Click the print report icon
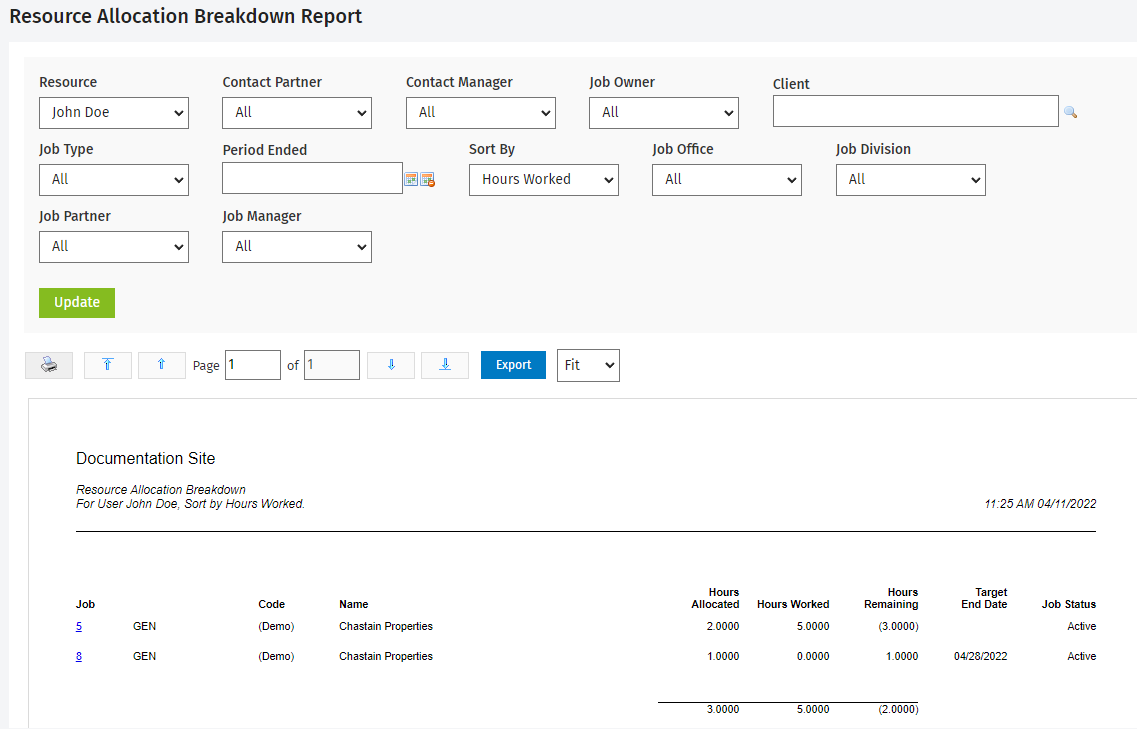1137x729 pixels. tap(49, 365)
